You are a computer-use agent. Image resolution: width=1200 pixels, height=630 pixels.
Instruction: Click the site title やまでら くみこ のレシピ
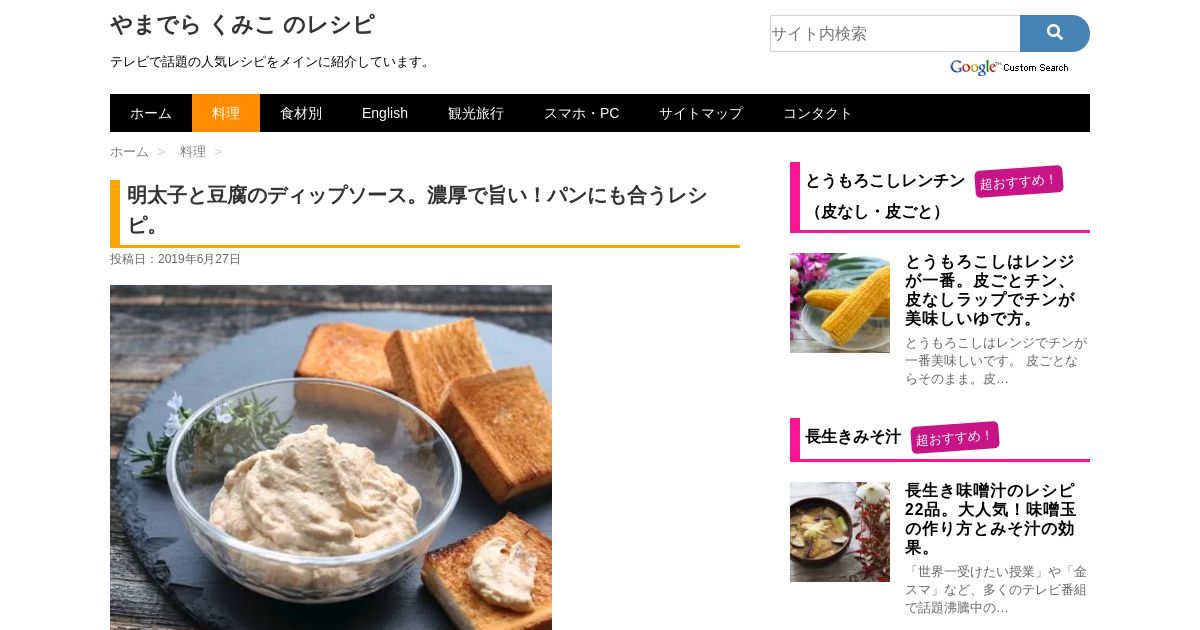tap(243, 25)
